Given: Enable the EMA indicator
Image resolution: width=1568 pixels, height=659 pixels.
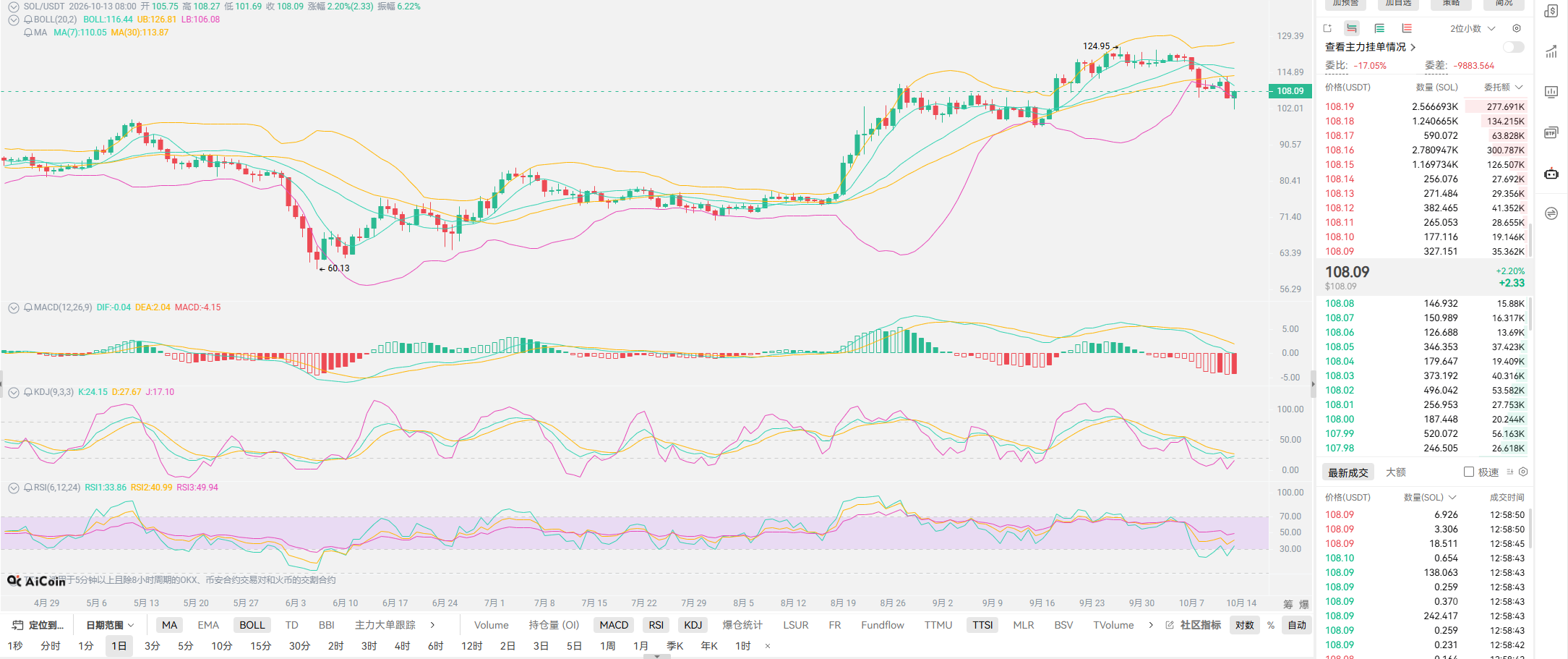Looking at the screenshot, I should 208,625.
